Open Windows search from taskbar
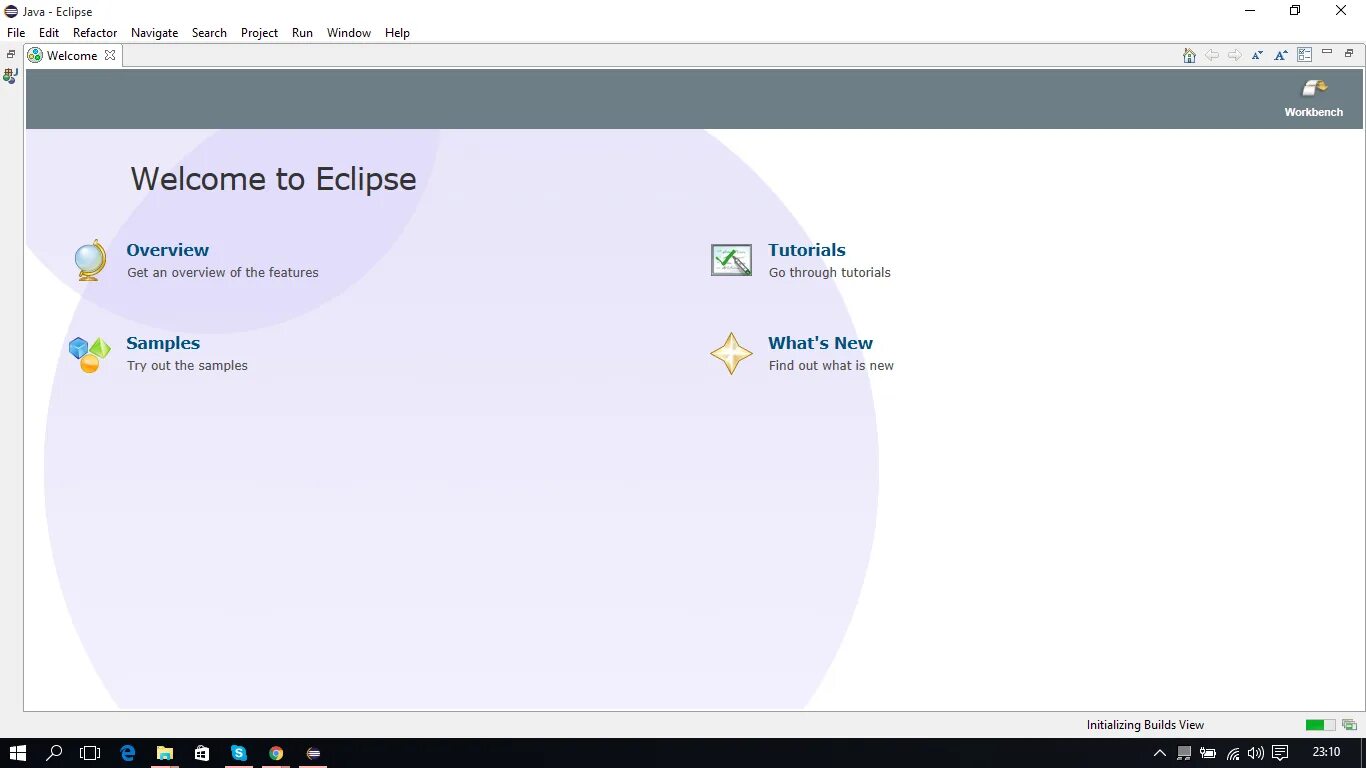The width and height of the screenshot is (1366, 768). (x=54, y=753)
